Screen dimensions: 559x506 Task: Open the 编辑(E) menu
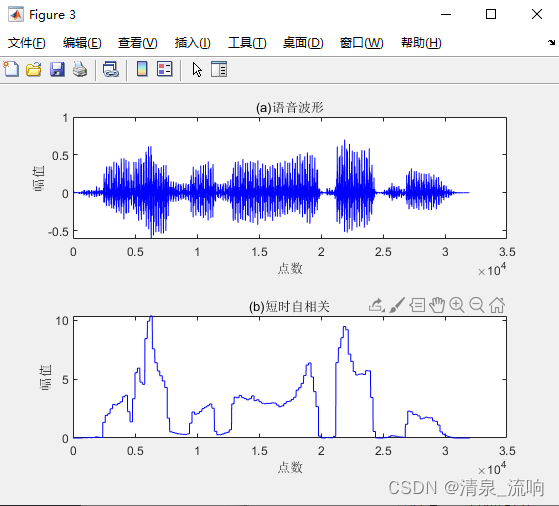point(82,43)
